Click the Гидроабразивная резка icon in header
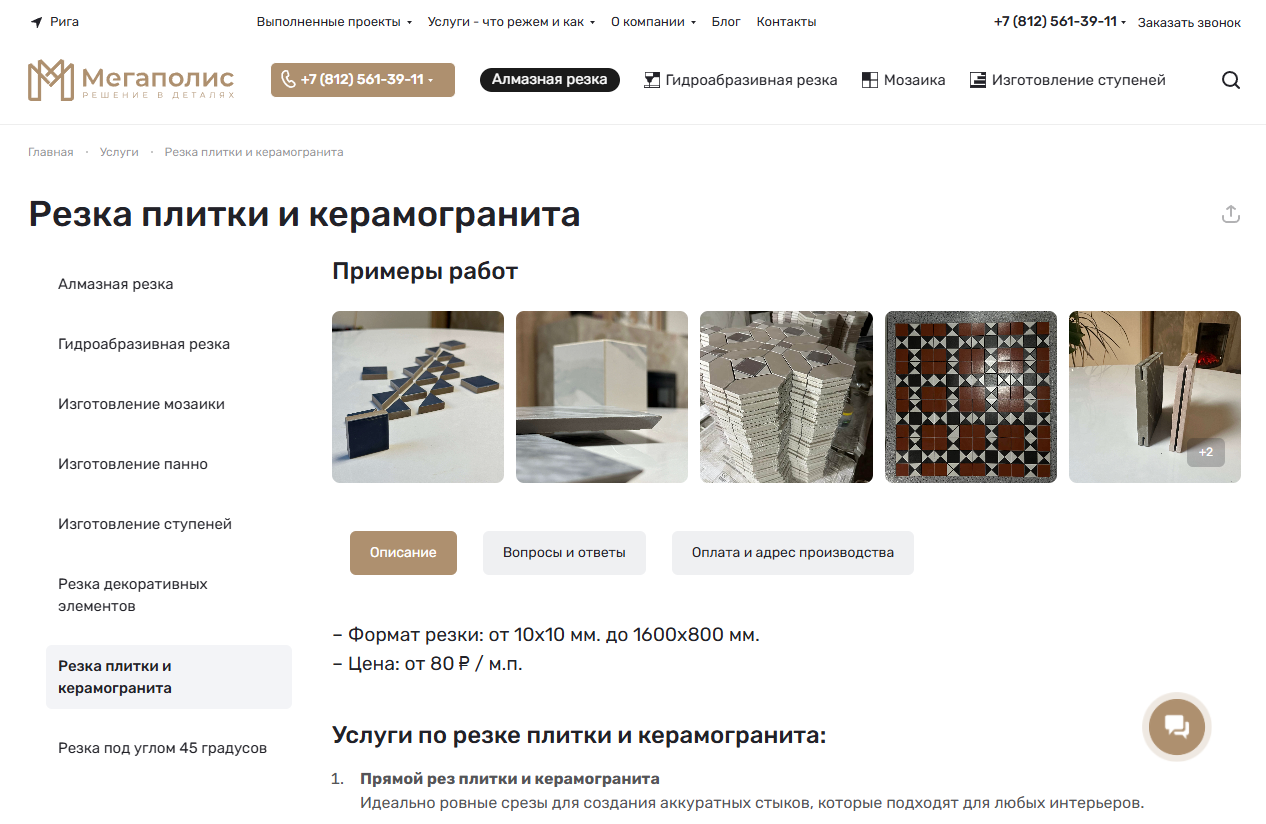The width and height of the screenshot is (1266, 824). coord(652,80)
